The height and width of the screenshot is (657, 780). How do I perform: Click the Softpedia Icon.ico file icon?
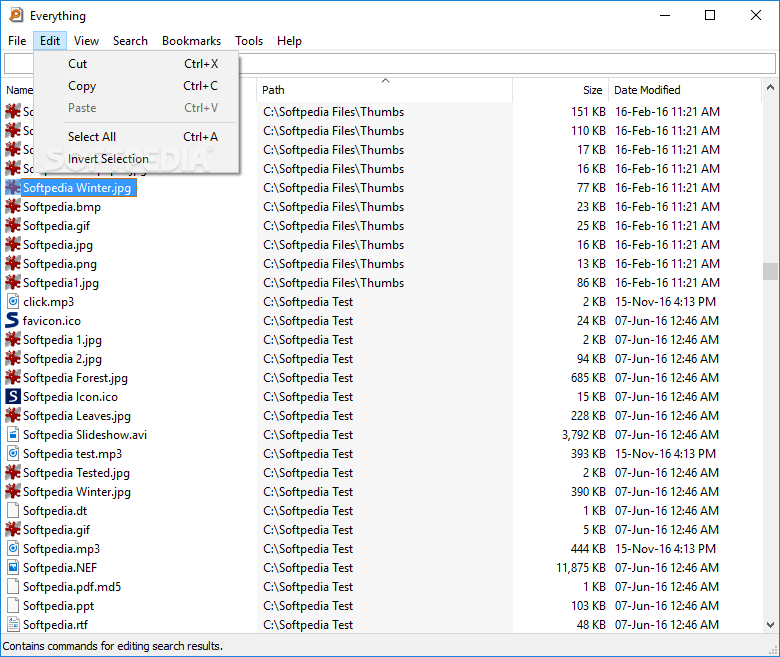pyautogui.click(x=13, y=397)
